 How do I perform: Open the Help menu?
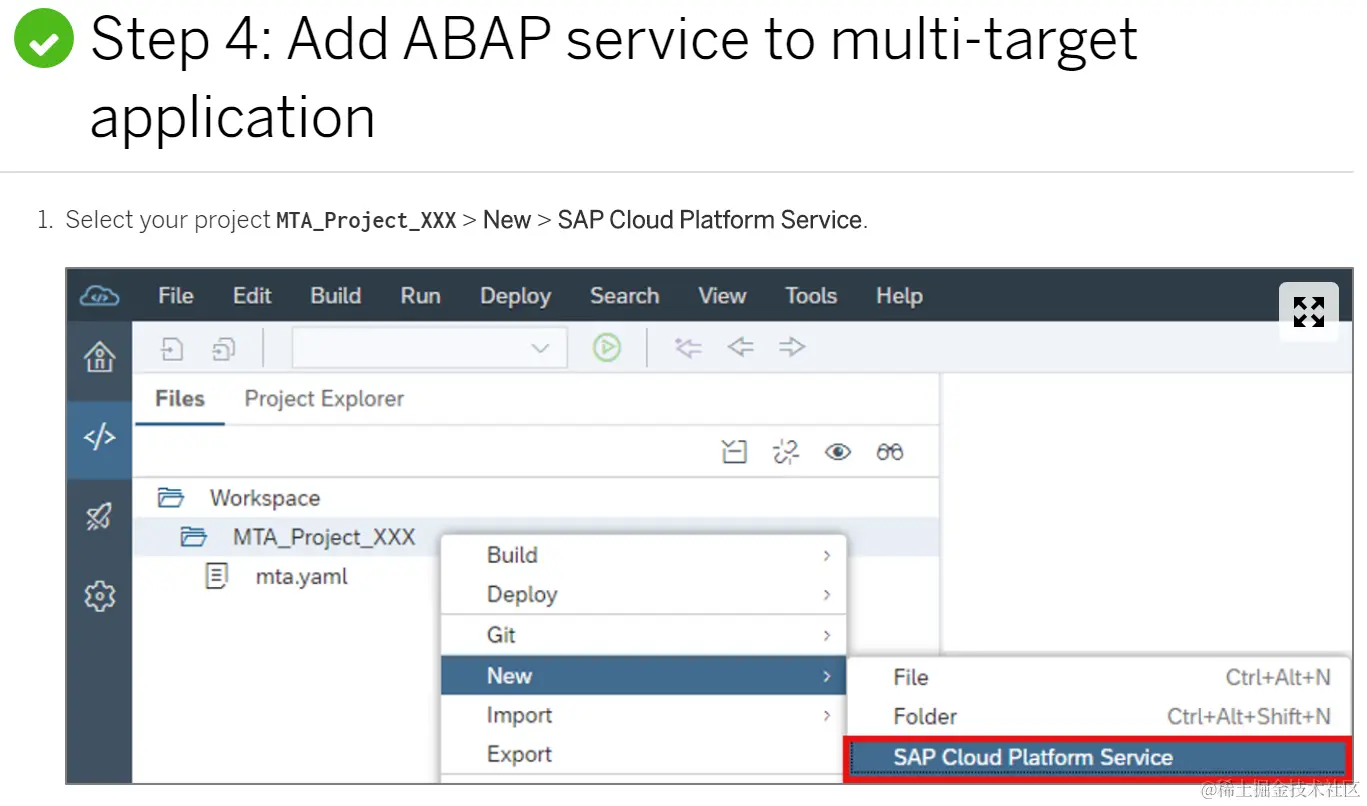[x=899, y=296]
